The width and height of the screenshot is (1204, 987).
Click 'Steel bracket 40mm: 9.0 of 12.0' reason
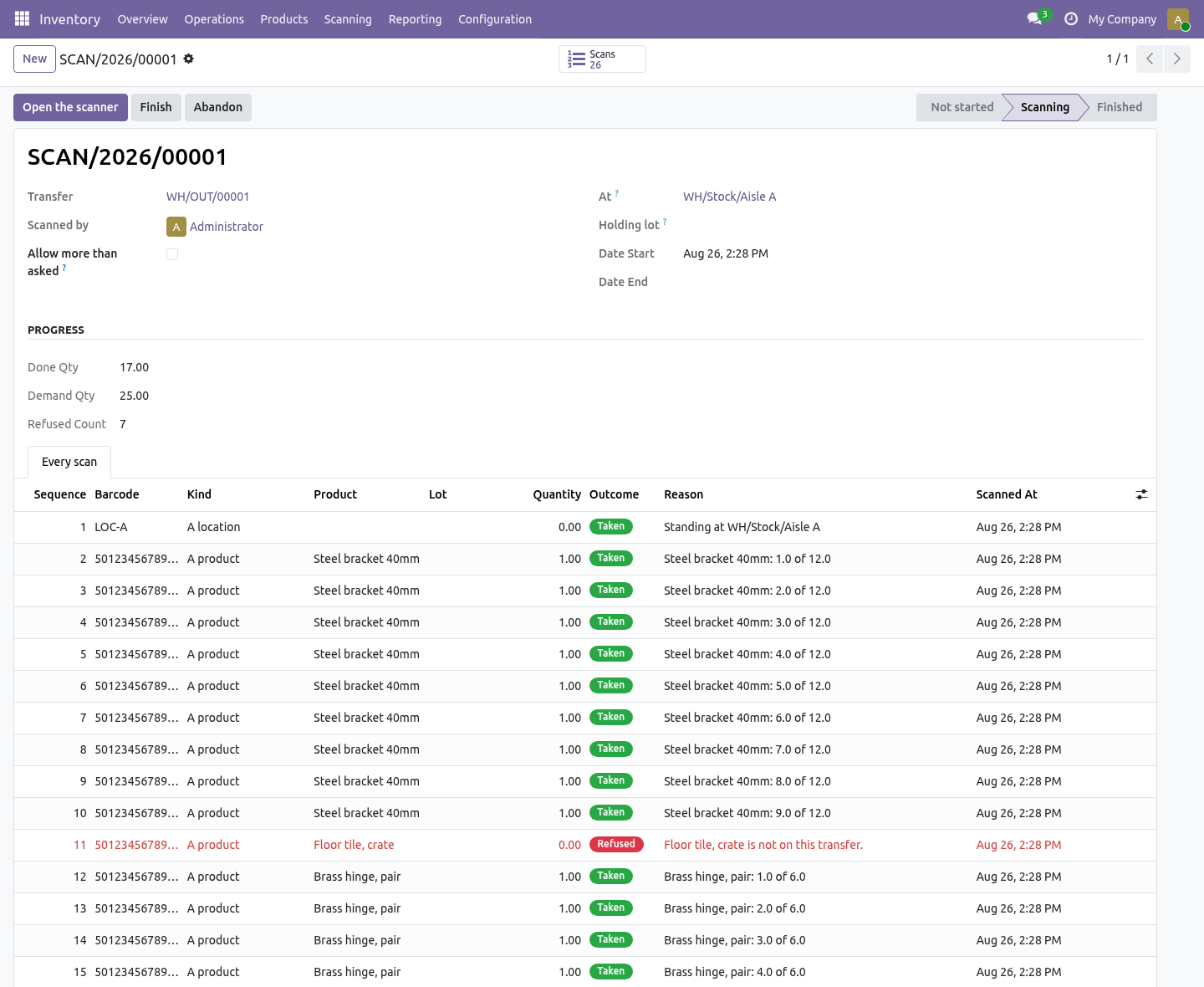[747, 813]
